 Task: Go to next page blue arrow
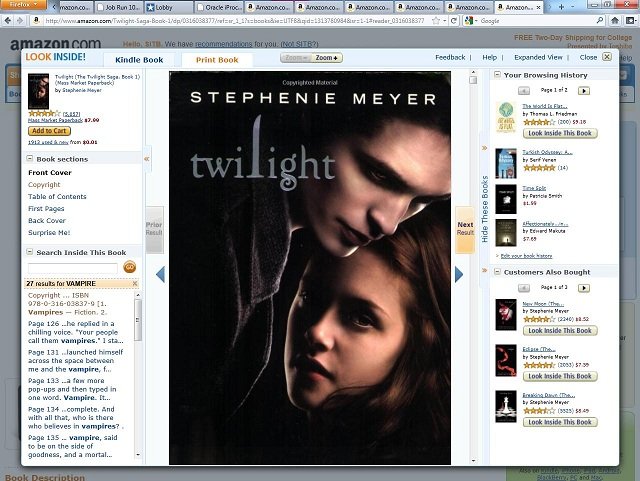coord(459,274)
